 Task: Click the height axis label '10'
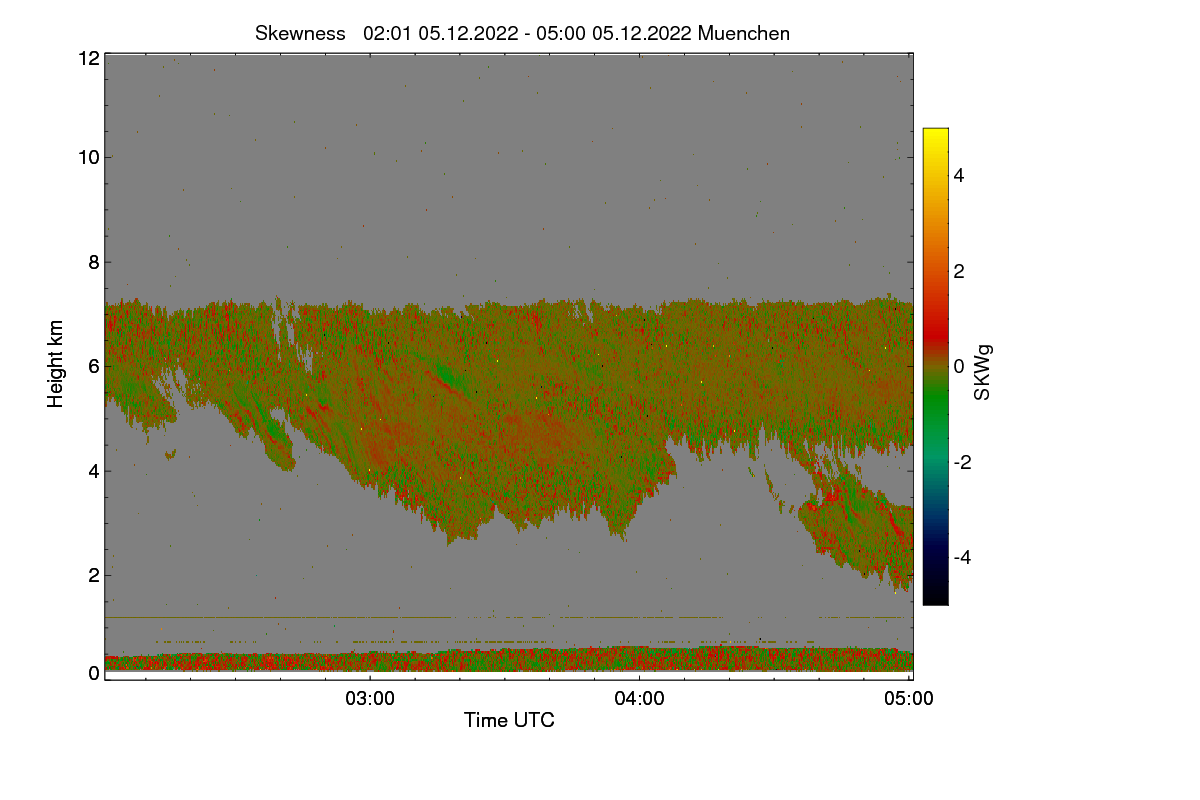coord(88,157)
